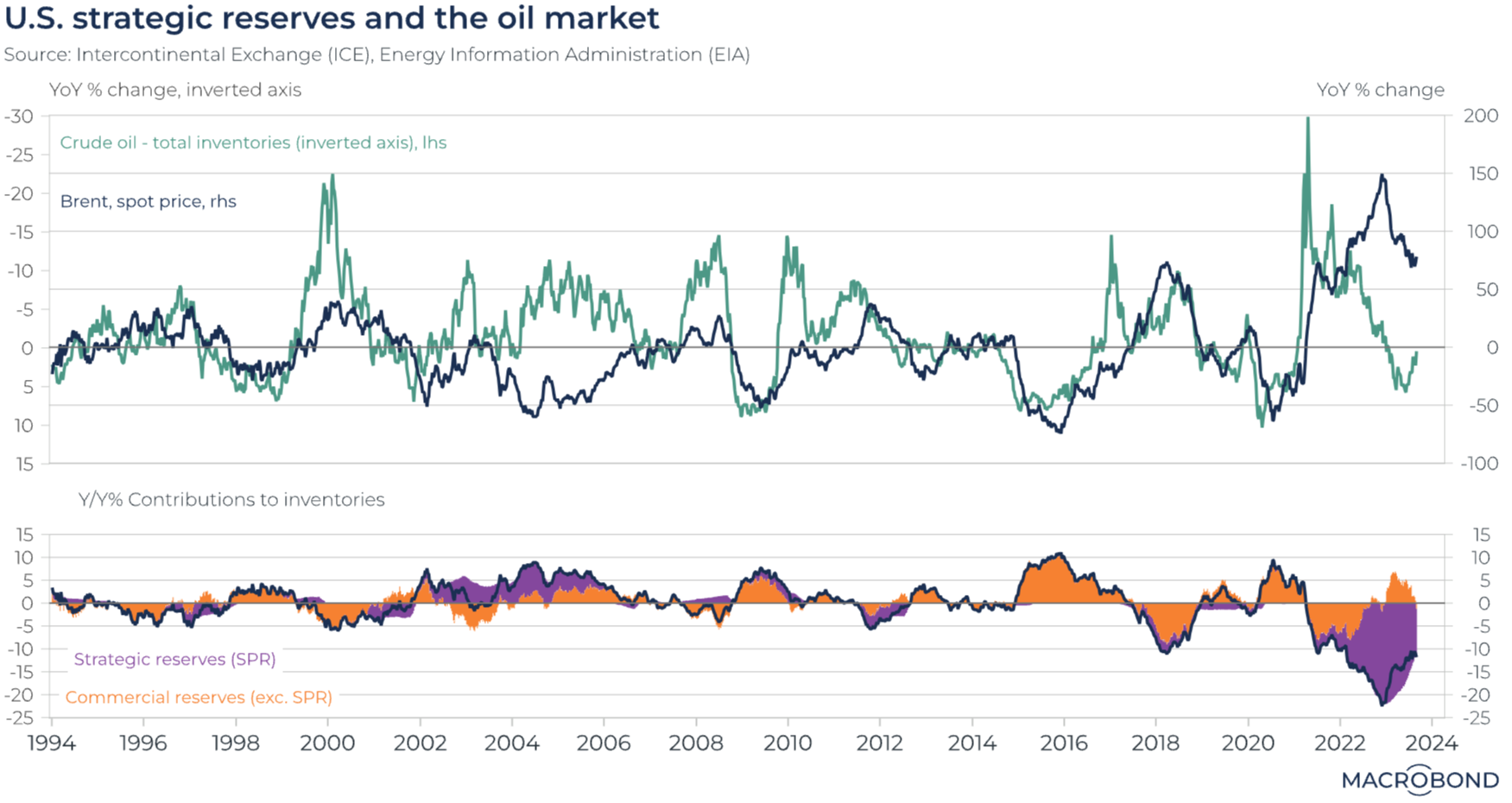Click the right axis title 'YoY % change'
Screen dimensions: 1512x803
click(1380, 90)
